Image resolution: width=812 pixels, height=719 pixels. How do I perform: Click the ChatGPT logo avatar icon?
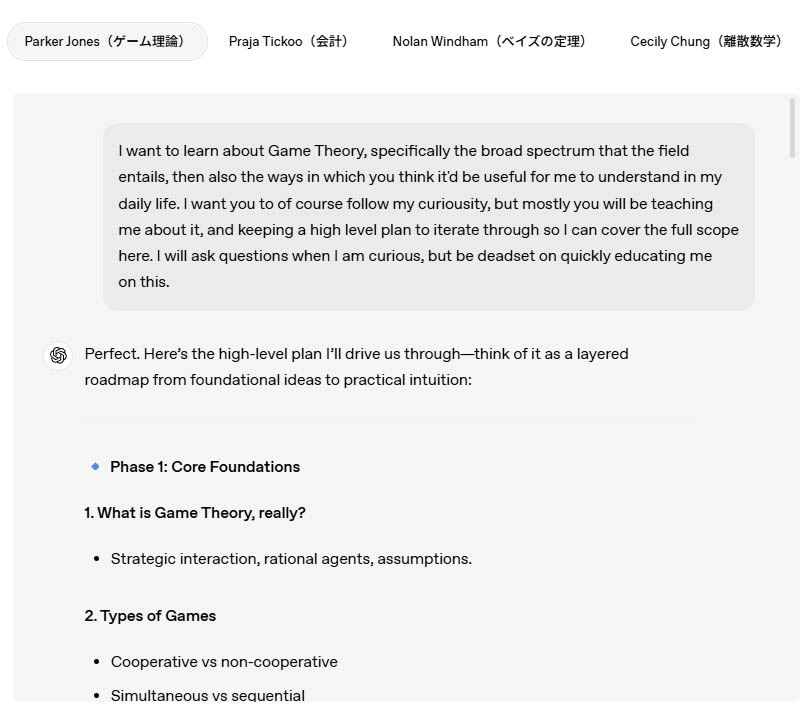tap(58, 355)
